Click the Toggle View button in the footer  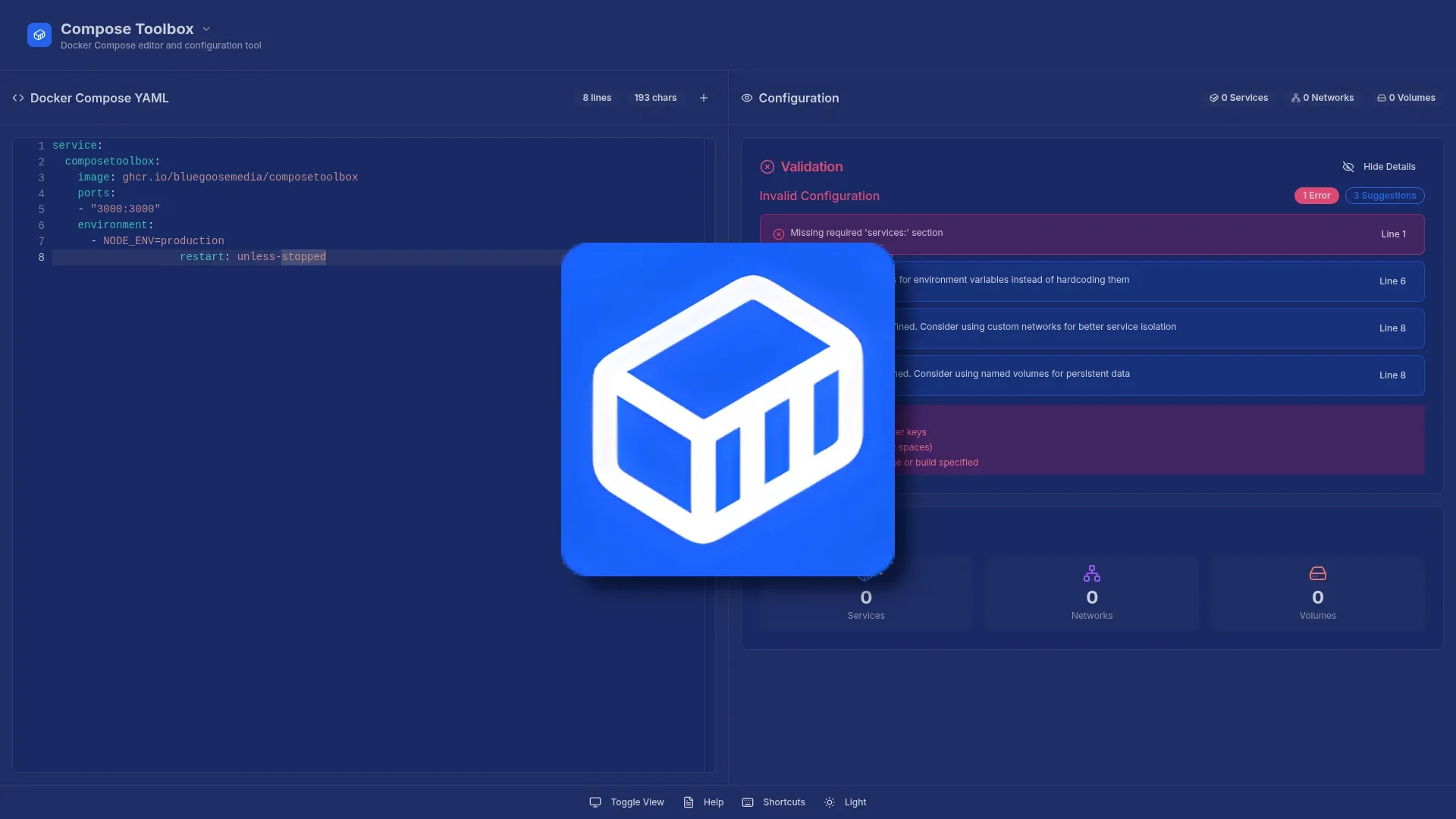point(626,802)
